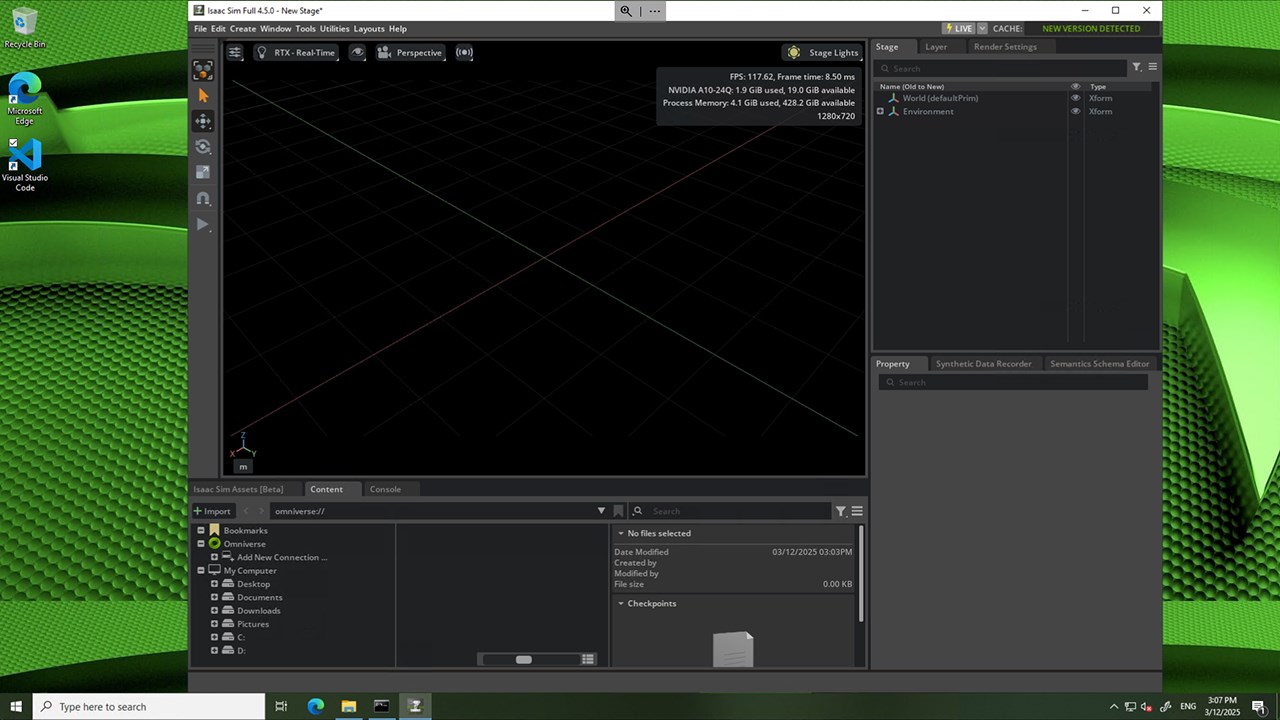Switch to the Console tab
The width and height of the screenshot is (1280, 720).
[x=385, y=489]
